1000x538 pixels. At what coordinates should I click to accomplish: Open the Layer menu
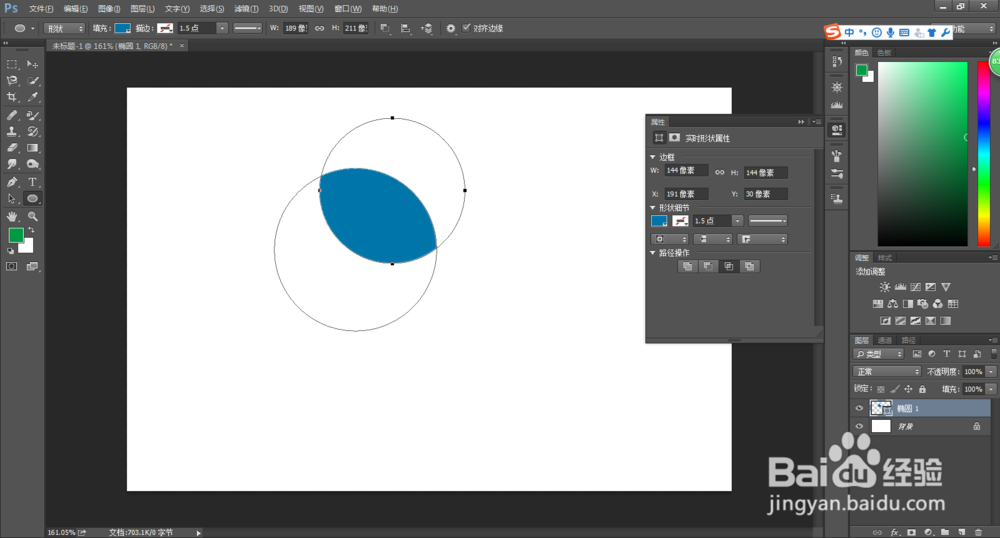pos(142,9)
